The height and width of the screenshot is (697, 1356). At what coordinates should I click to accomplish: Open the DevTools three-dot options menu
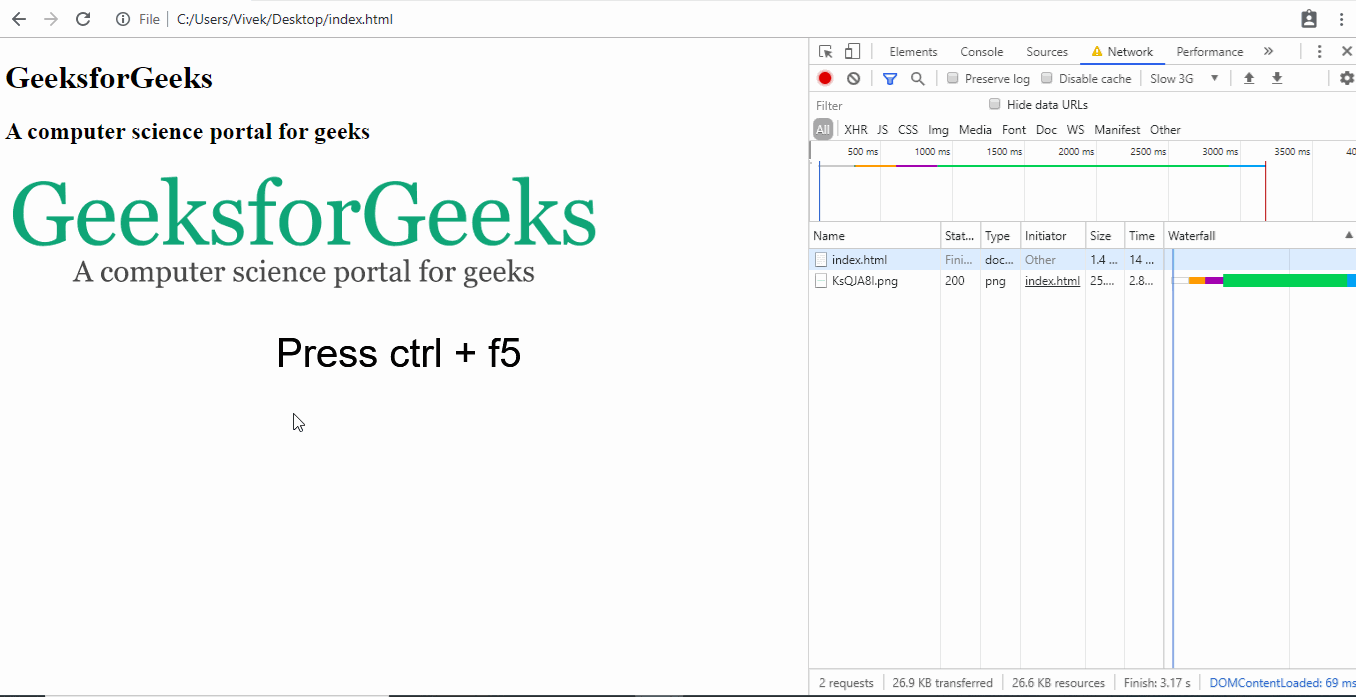(x=1320, y=52)
